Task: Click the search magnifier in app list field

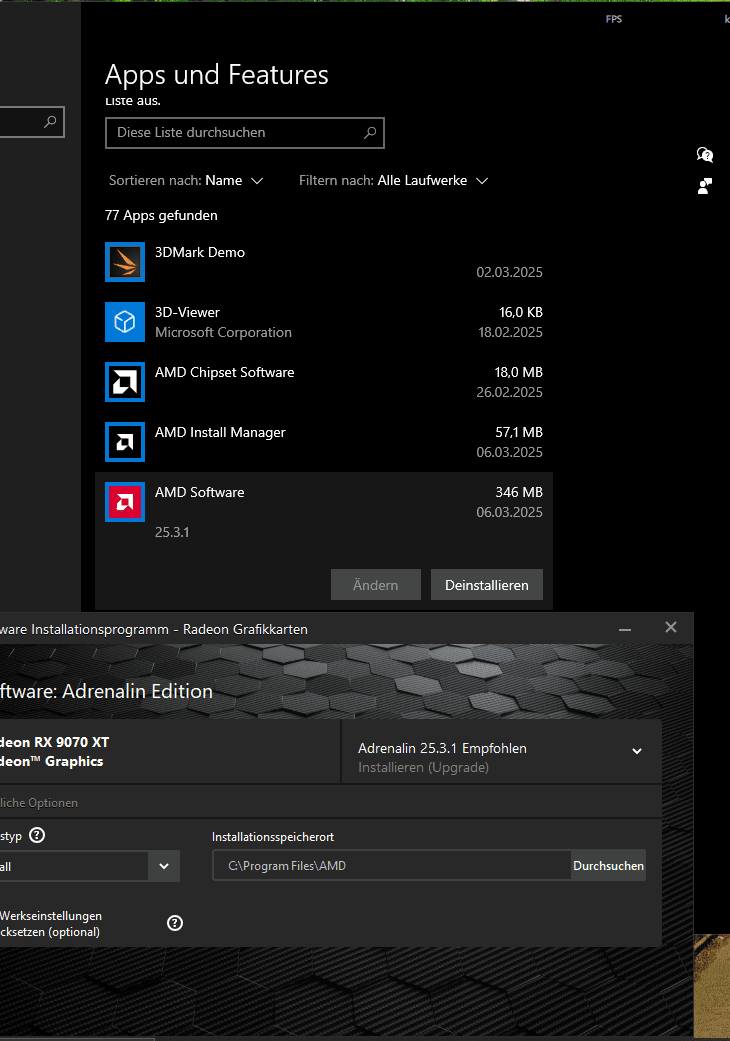Action: point(370,133)
